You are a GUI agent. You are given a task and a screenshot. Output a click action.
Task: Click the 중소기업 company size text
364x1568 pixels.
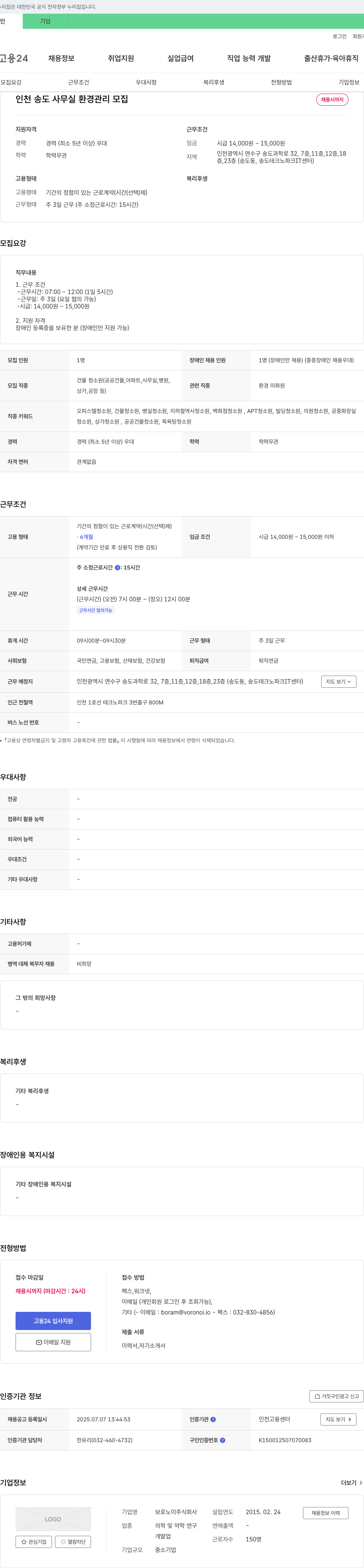tap(166, 1550)
